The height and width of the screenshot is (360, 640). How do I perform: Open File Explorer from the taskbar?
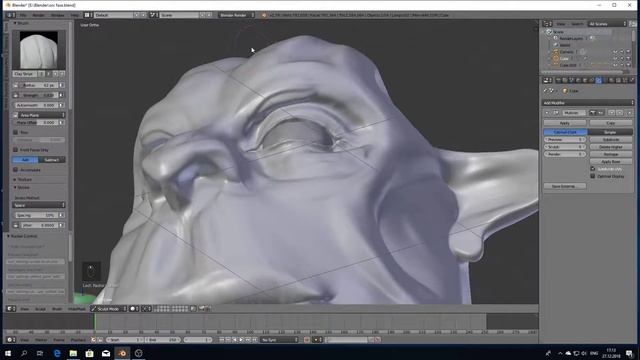(x=73, y=353)
